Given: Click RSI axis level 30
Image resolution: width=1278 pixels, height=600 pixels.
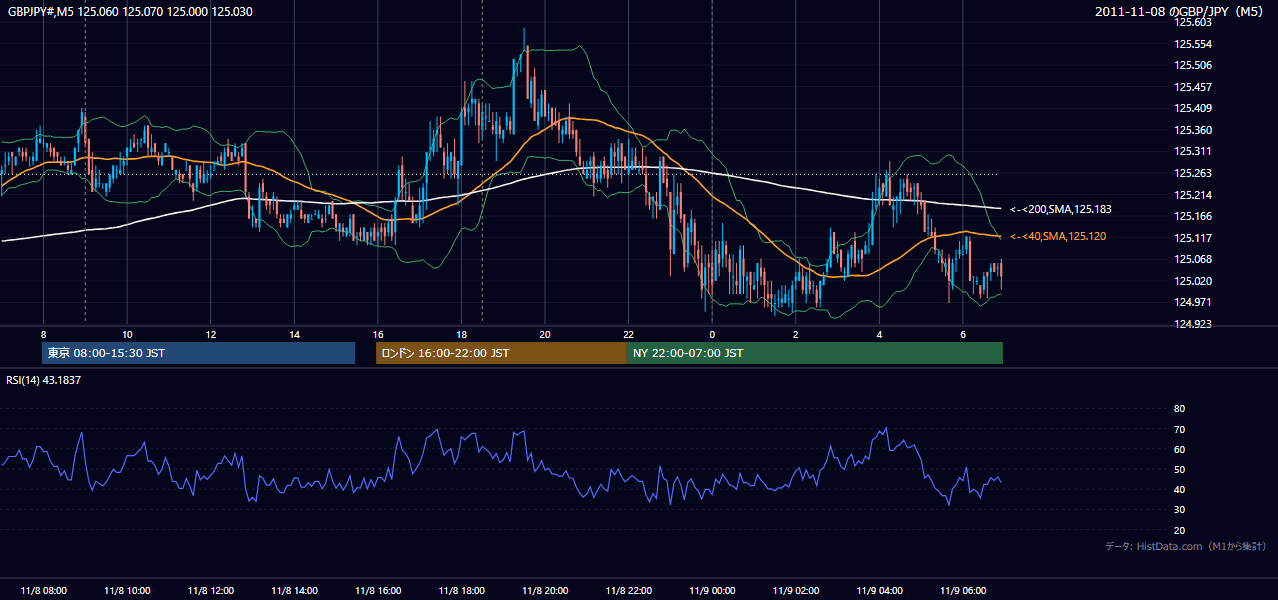Looking at the screenshot, I should point(1179,511).
